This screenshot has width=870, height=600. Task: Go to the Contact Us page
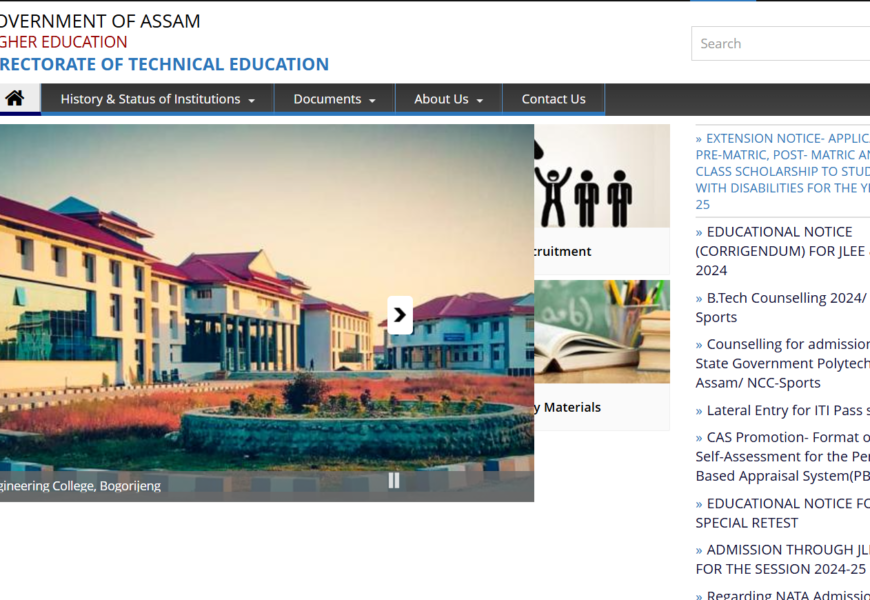(553, 99)
